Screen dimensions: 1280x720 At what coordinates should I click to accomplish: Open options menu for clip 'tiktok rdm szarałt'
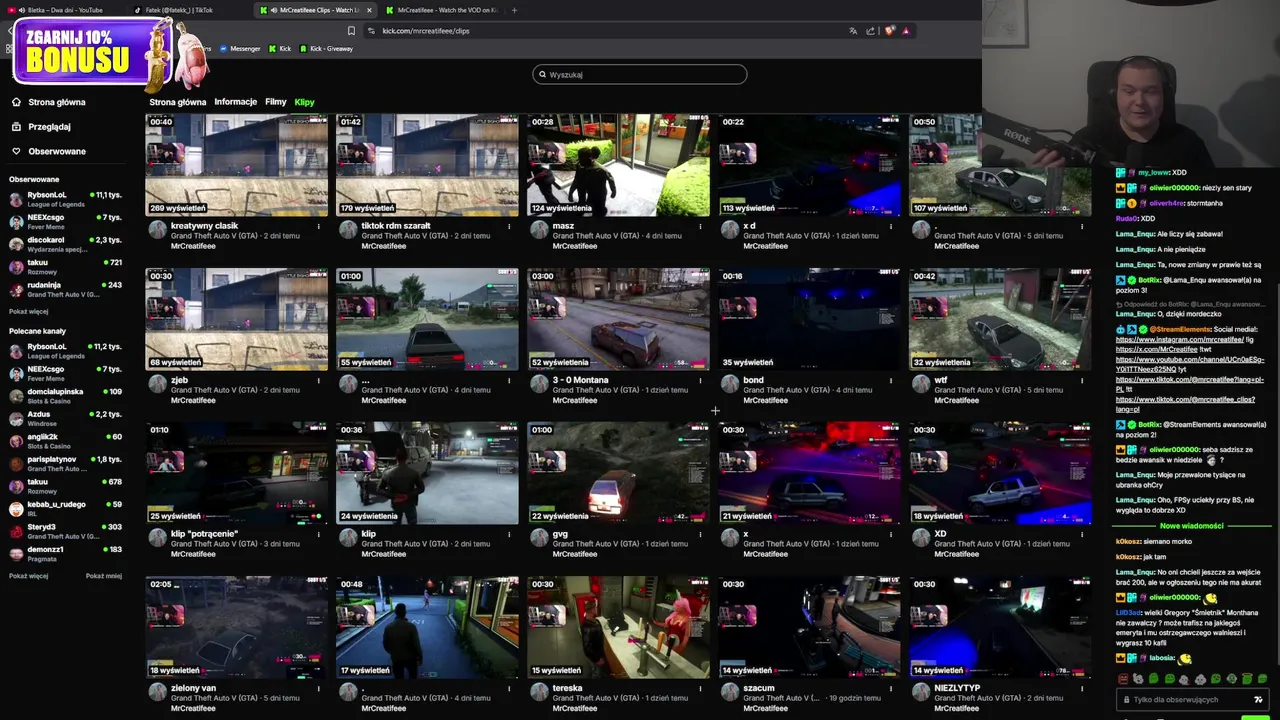509,227
